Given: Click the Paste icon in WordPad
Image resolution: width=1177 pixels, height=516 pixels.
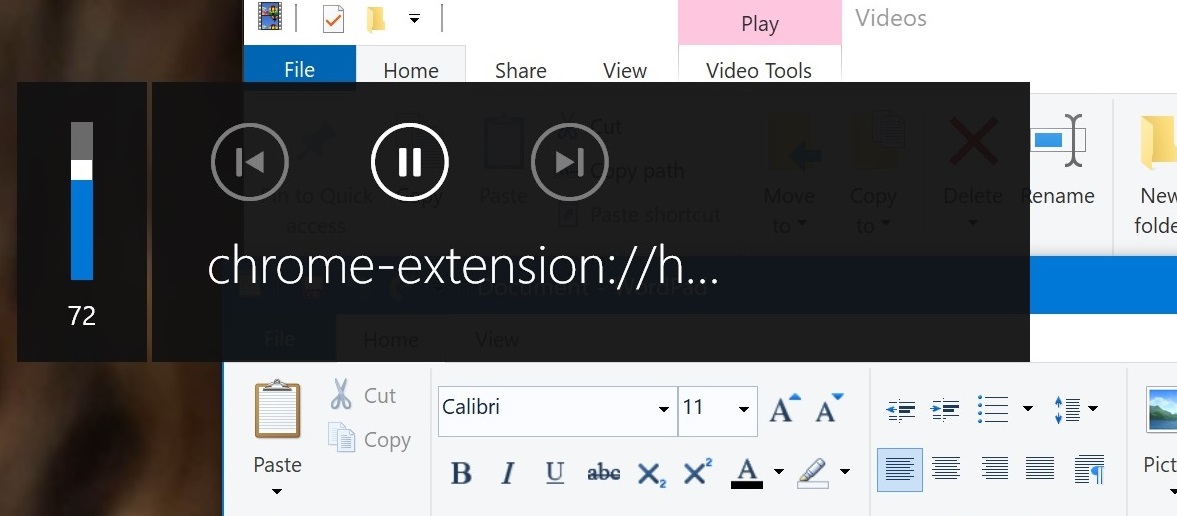Looking at the screenshot, I should 277,409.
